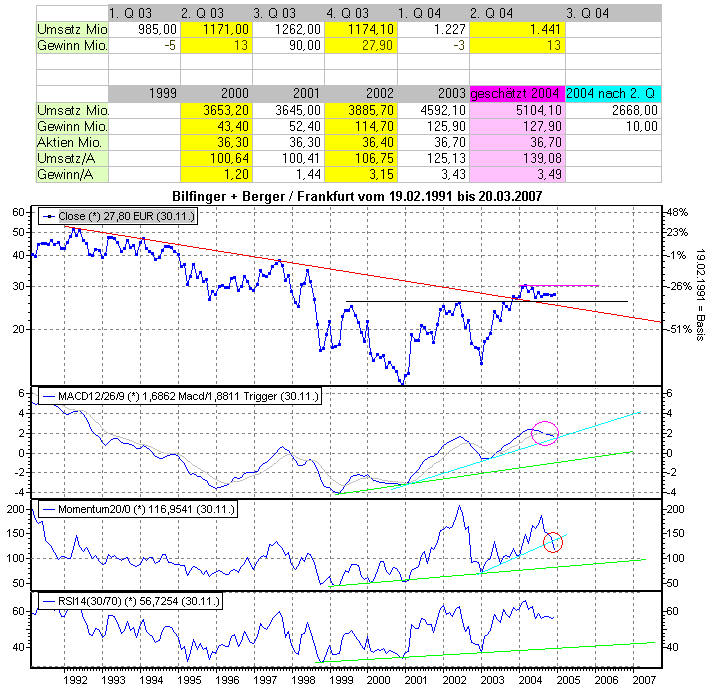Click the Momentum20/0 legend label
Screen dimensions: 705x696
(x=138, y=509)
